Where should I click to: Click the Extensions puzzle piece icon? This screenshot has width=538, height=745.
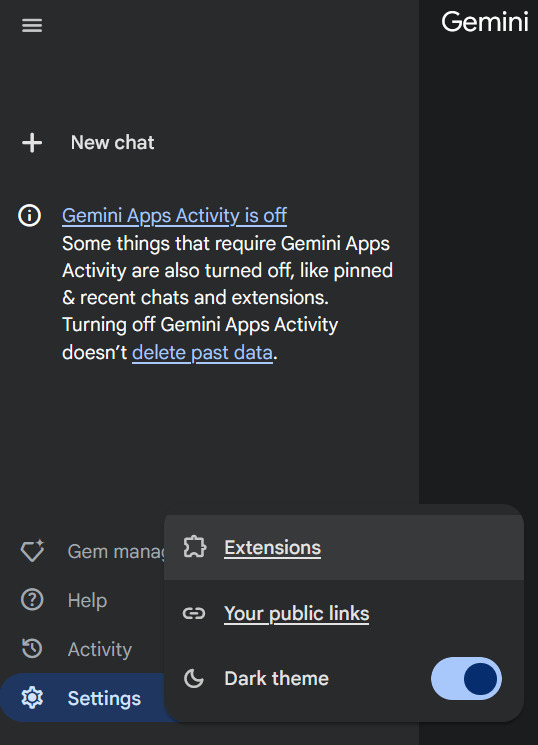[x=194, y=547]
